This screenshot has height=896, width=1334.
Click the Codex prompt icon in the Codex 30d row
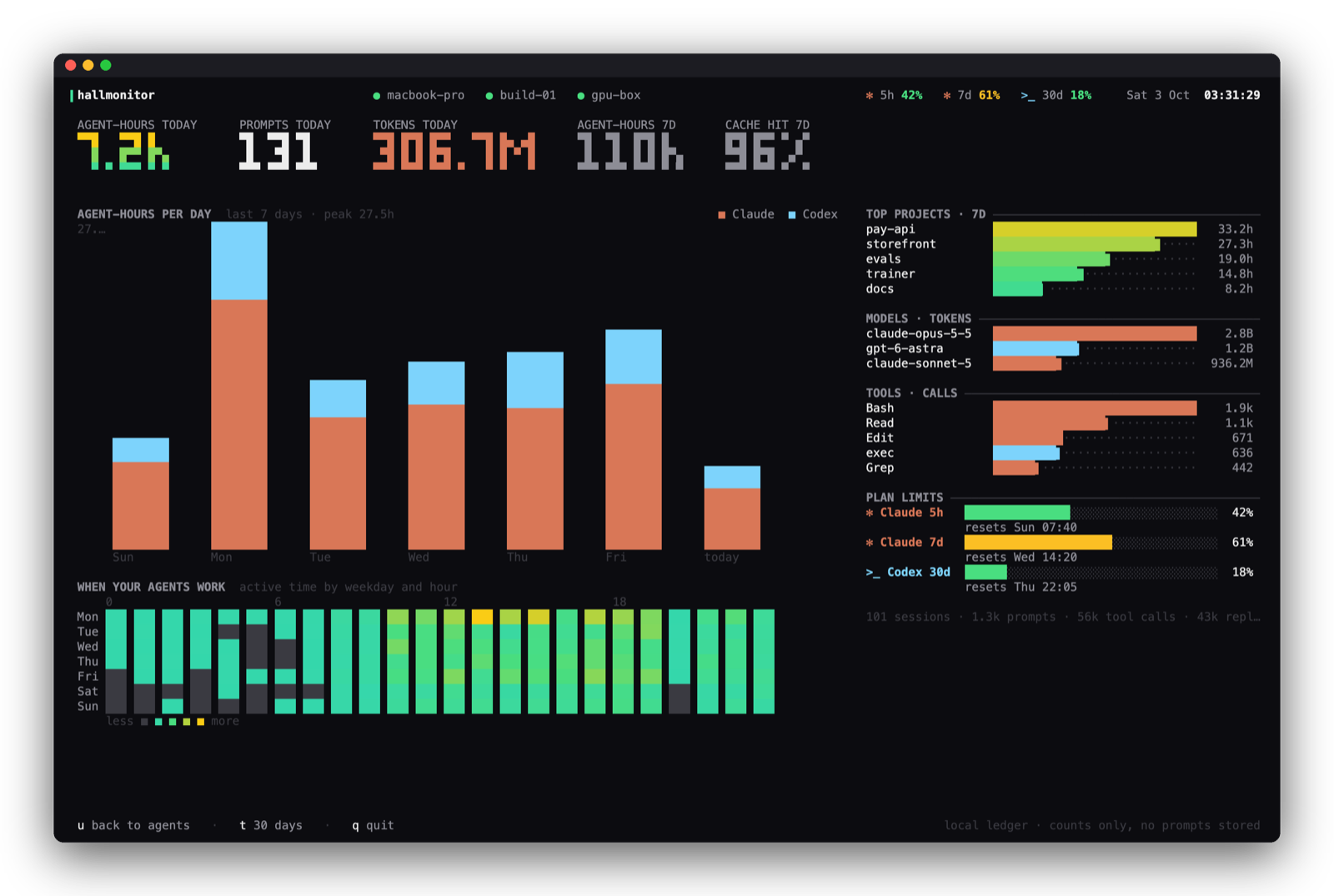pos(873,573)
